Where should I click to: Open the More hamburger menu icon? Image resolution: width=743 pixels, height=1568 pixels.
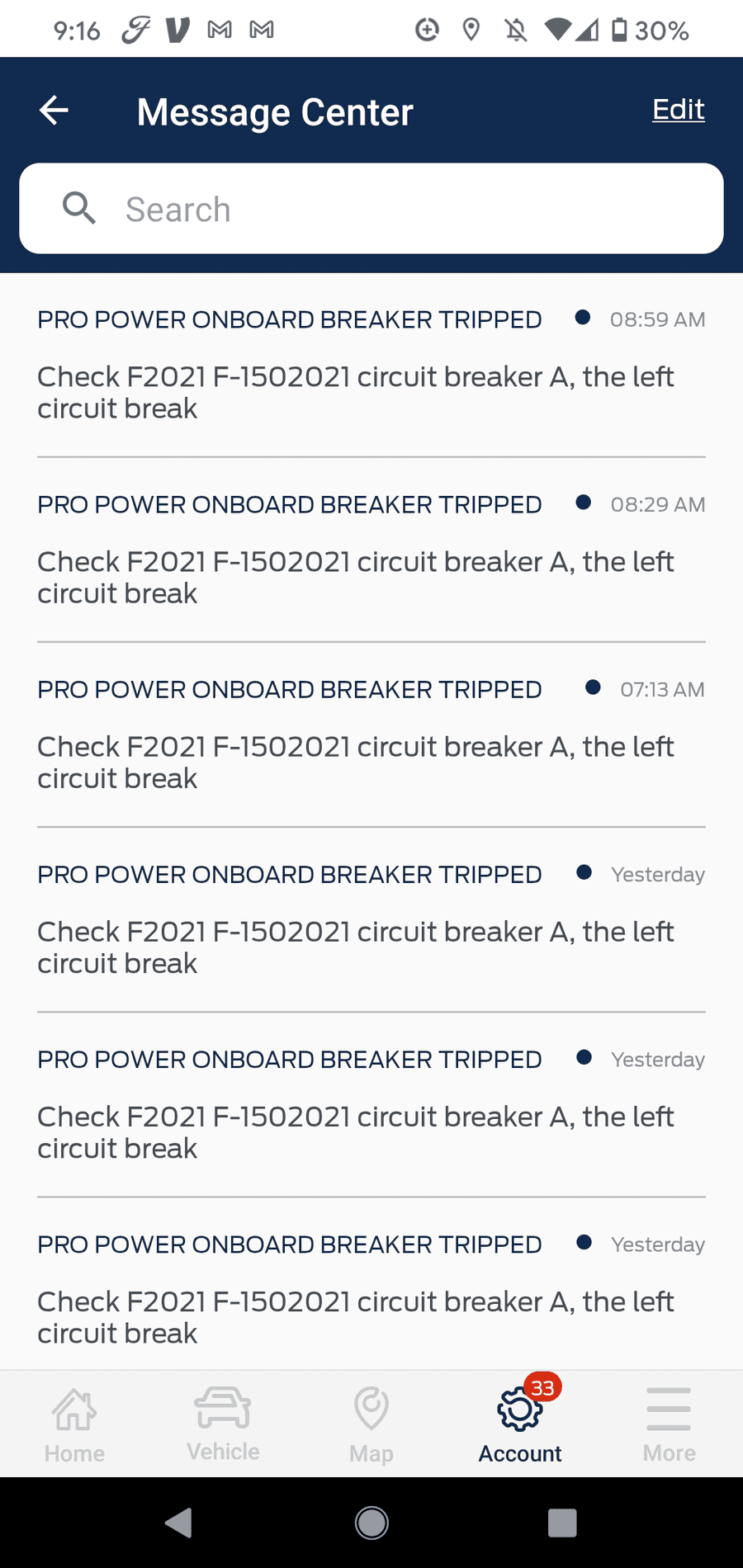[669, 1409]
